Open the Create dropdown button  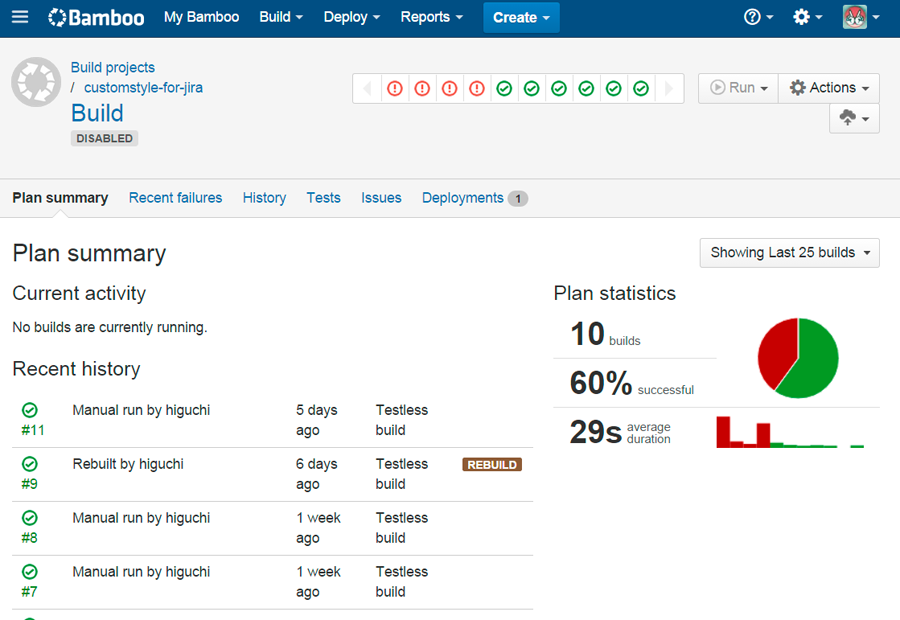click(521, 17)
